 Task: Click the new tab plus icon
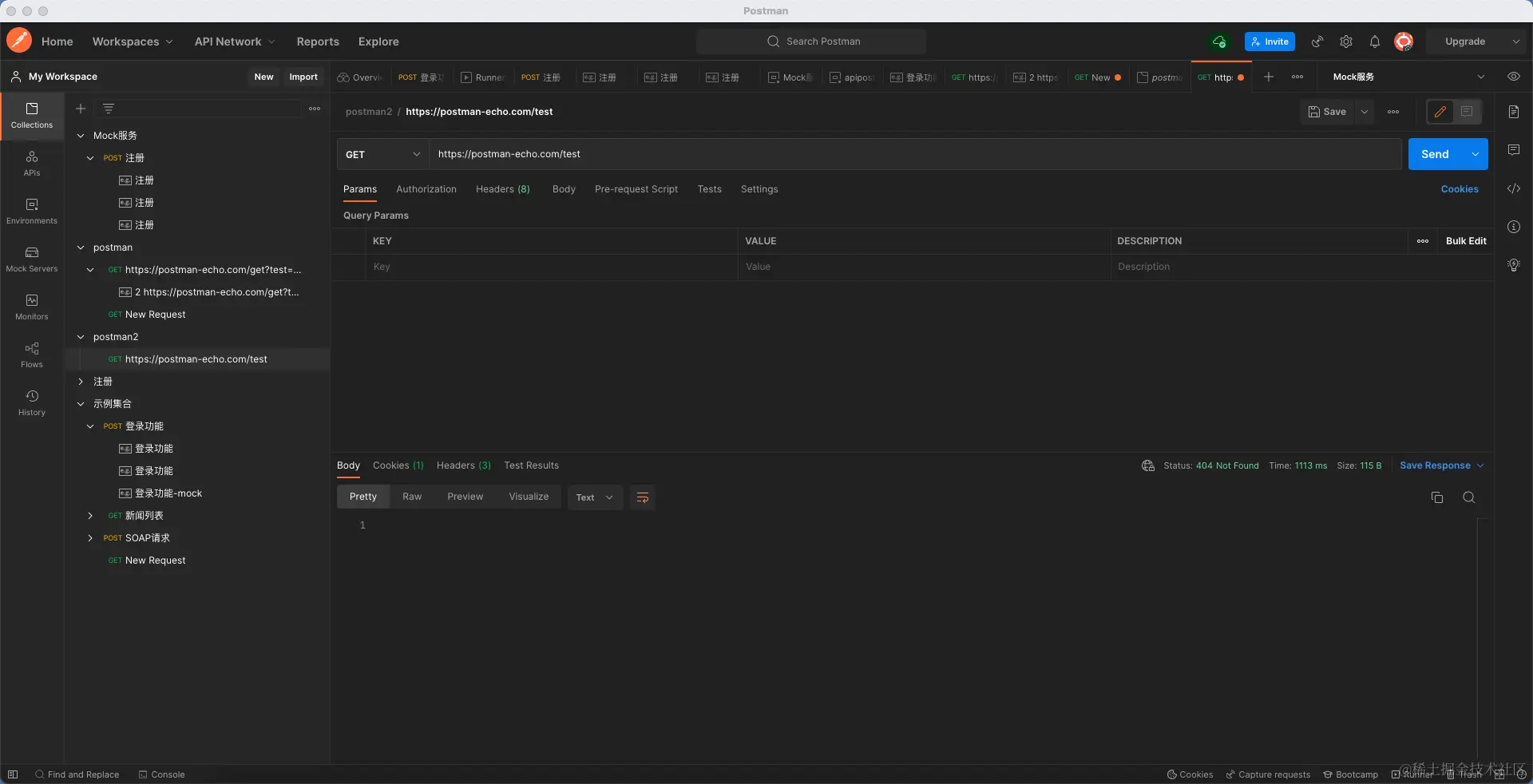[1269, 77]
